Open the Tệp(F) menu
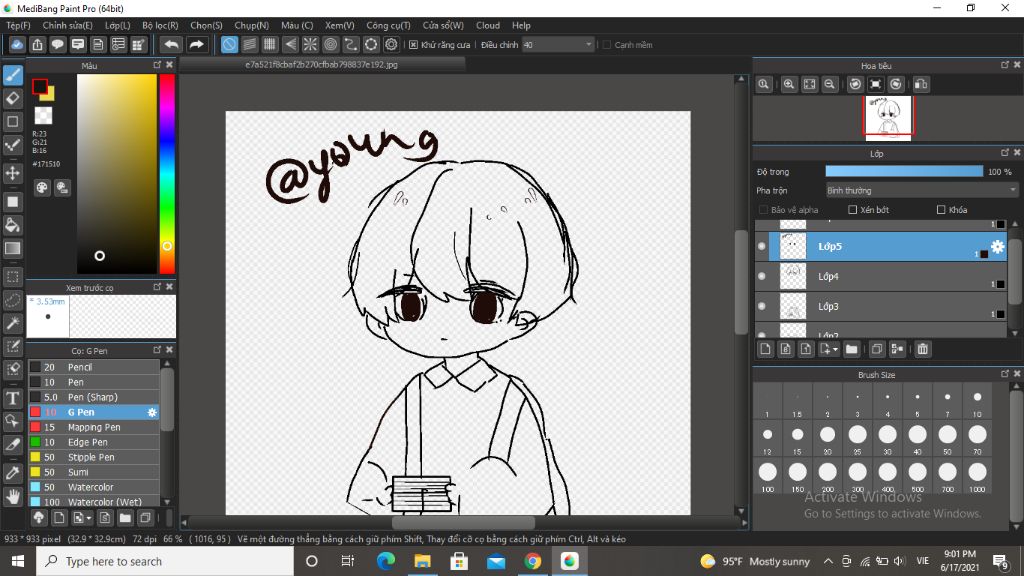1024x576 pixels. coord(18,25)
